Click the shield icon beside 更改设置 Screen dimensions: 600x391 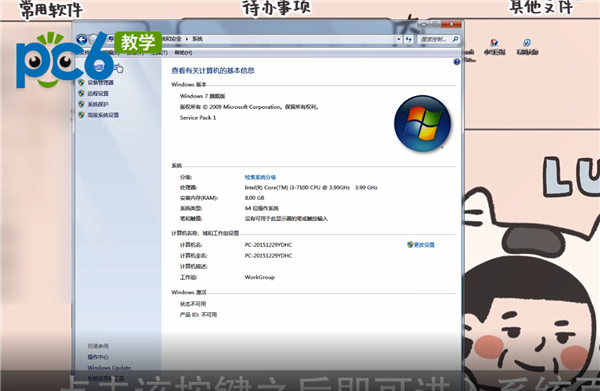point(410,244)
